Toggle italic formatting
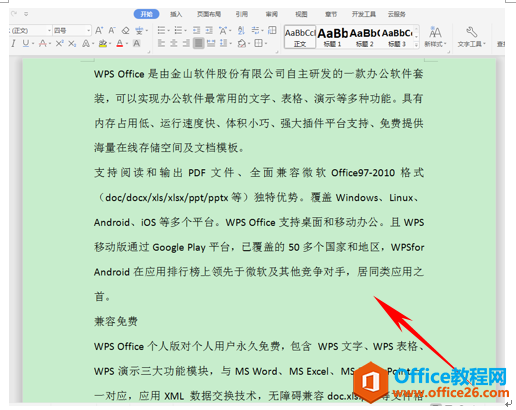516x410 pixels. tap(13, 43)
